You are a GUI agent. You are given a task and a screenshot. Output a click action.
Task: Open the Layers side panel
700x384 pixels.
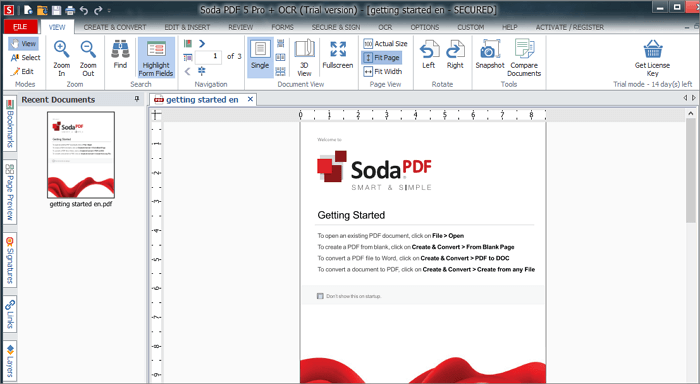(x=10, y=361)
